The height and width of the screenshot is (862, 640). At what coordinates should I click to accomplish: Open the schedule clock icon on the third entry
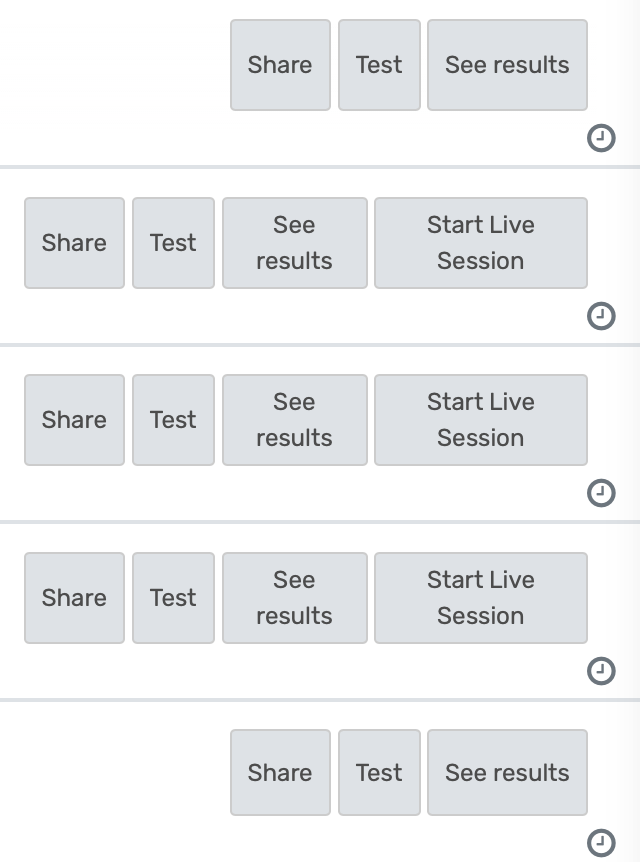point(601,493)
